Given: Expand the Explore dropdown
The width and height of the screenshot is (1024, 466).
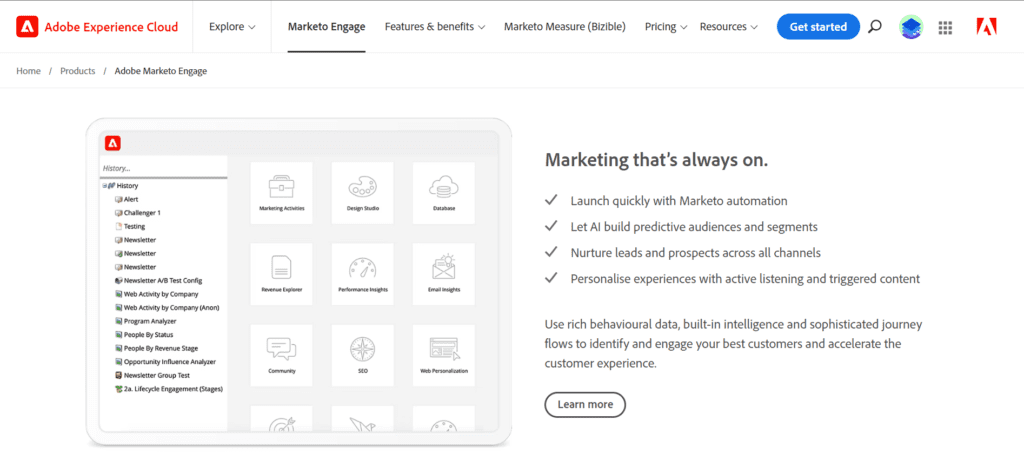Looking at the screenshot, I should pyautogui.click(x=232, y=27).
